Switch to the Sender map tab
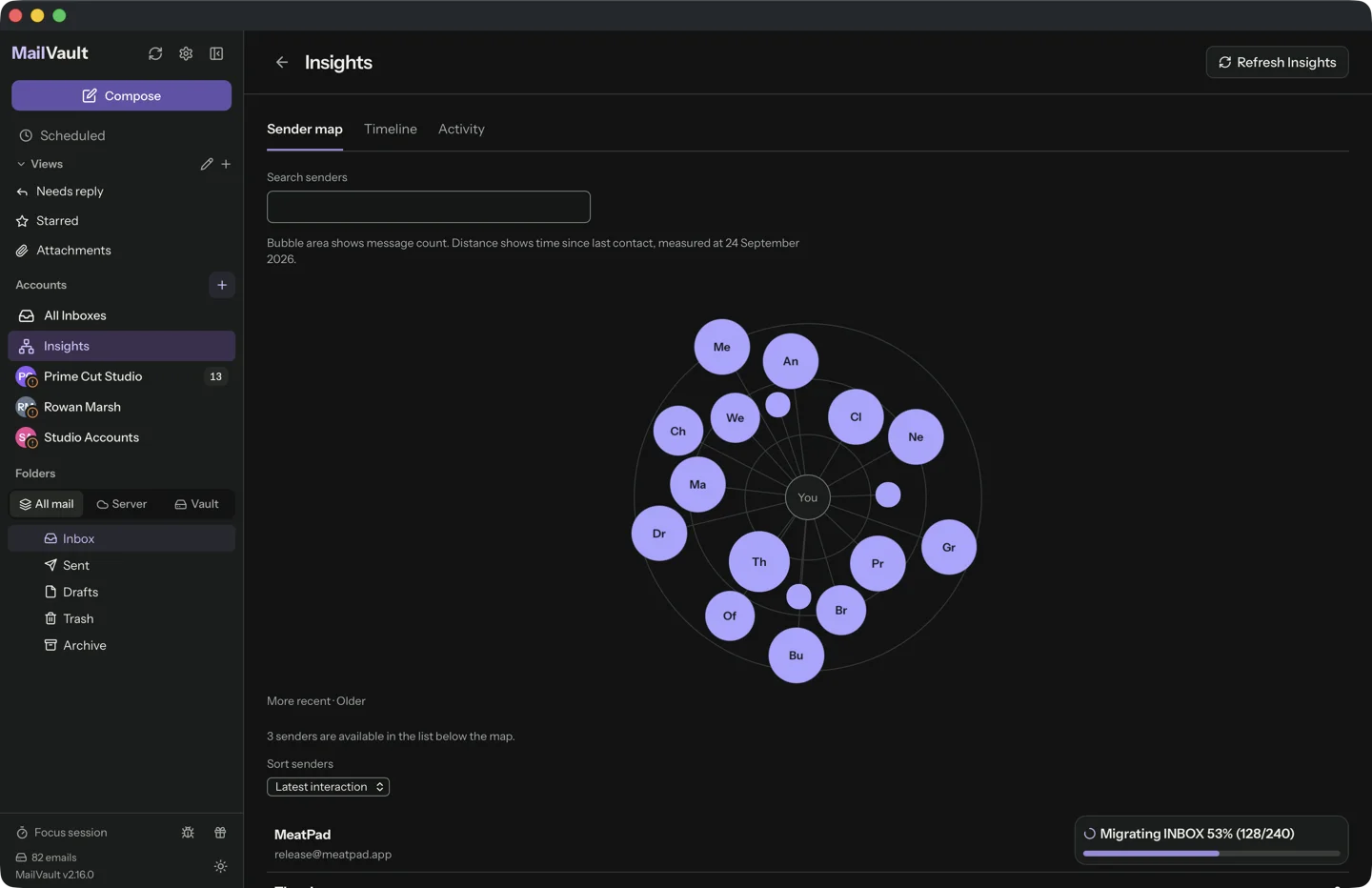 305,129
